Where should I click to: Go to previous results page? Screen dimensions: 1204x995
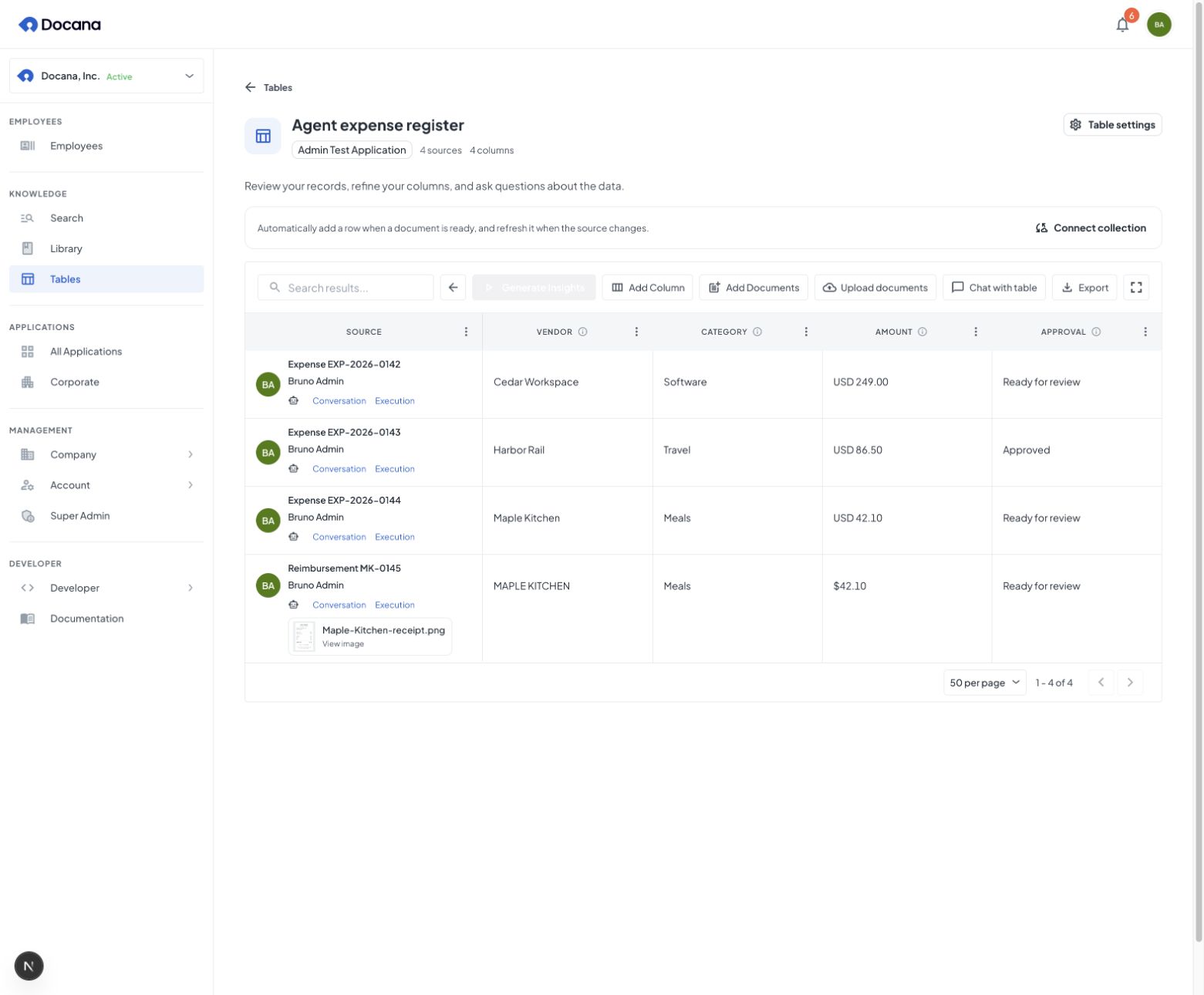click(1101, 683)
